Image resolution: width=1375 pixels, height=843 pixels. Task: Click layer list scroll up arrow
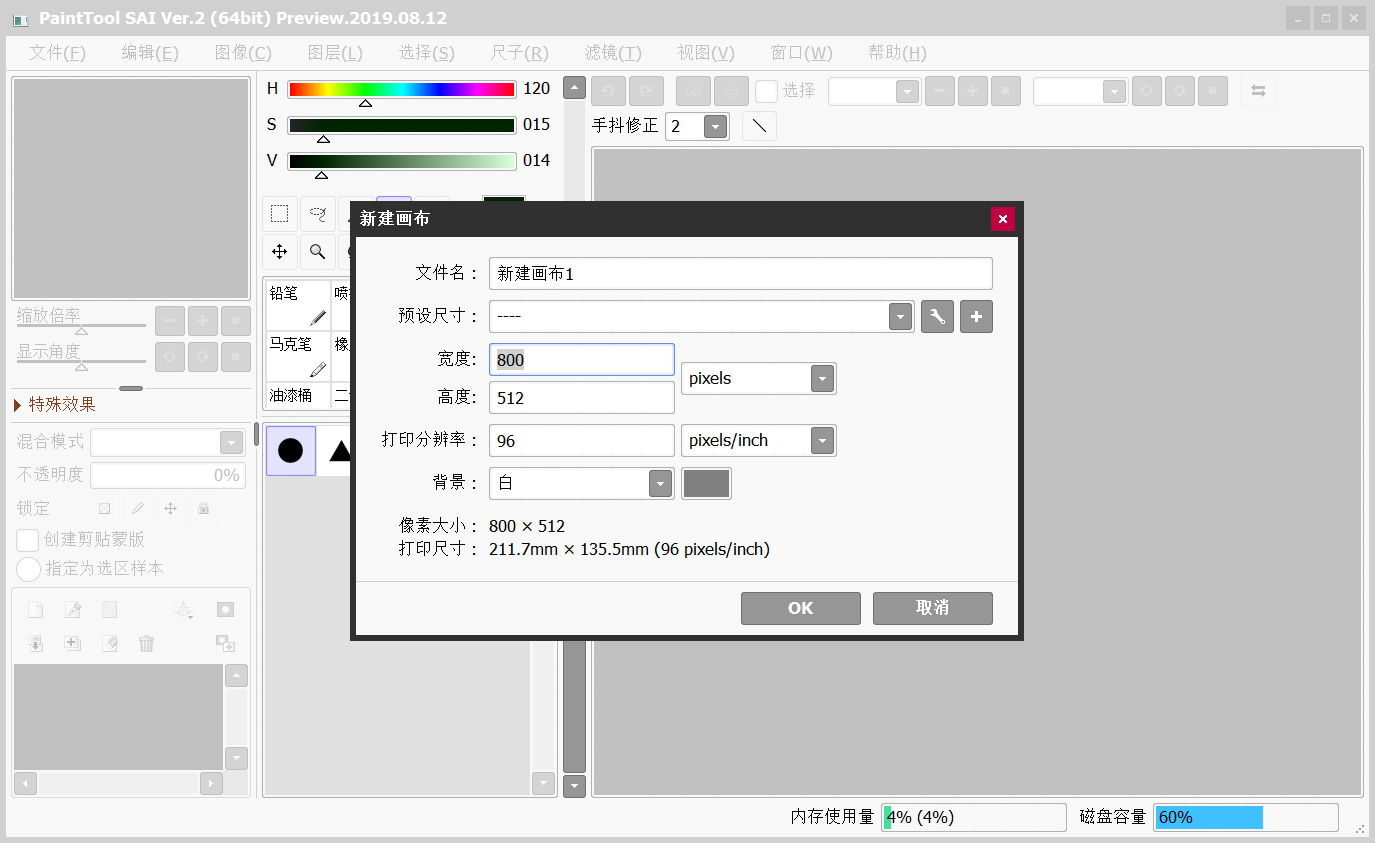[236, 676]
